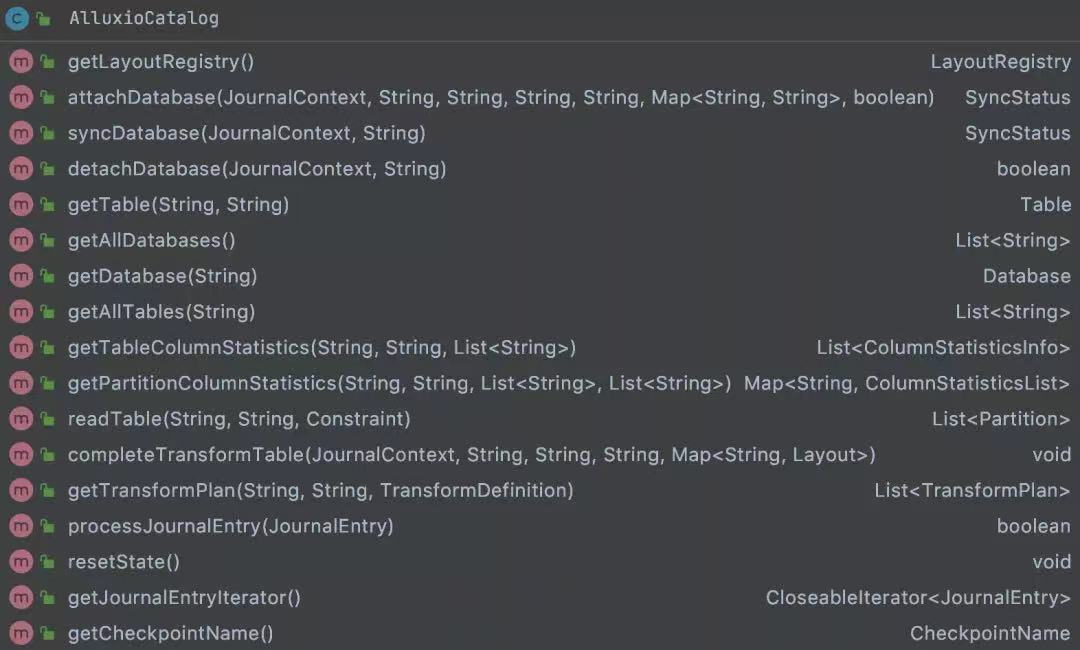Select getTransformPlan method in list
1080x650 pixels.
[320, 491]
